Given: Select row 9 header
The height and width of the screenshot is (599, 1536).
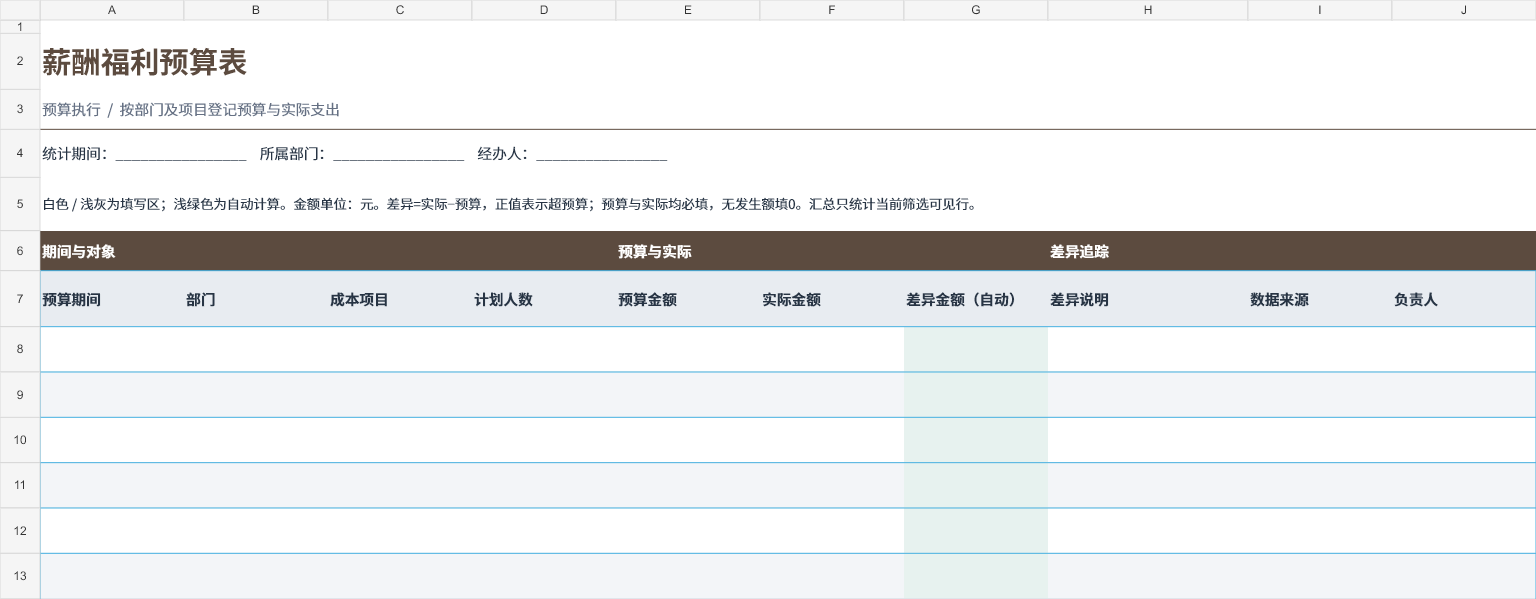Looking at the screenshot, I should click(x=20, y=395).
